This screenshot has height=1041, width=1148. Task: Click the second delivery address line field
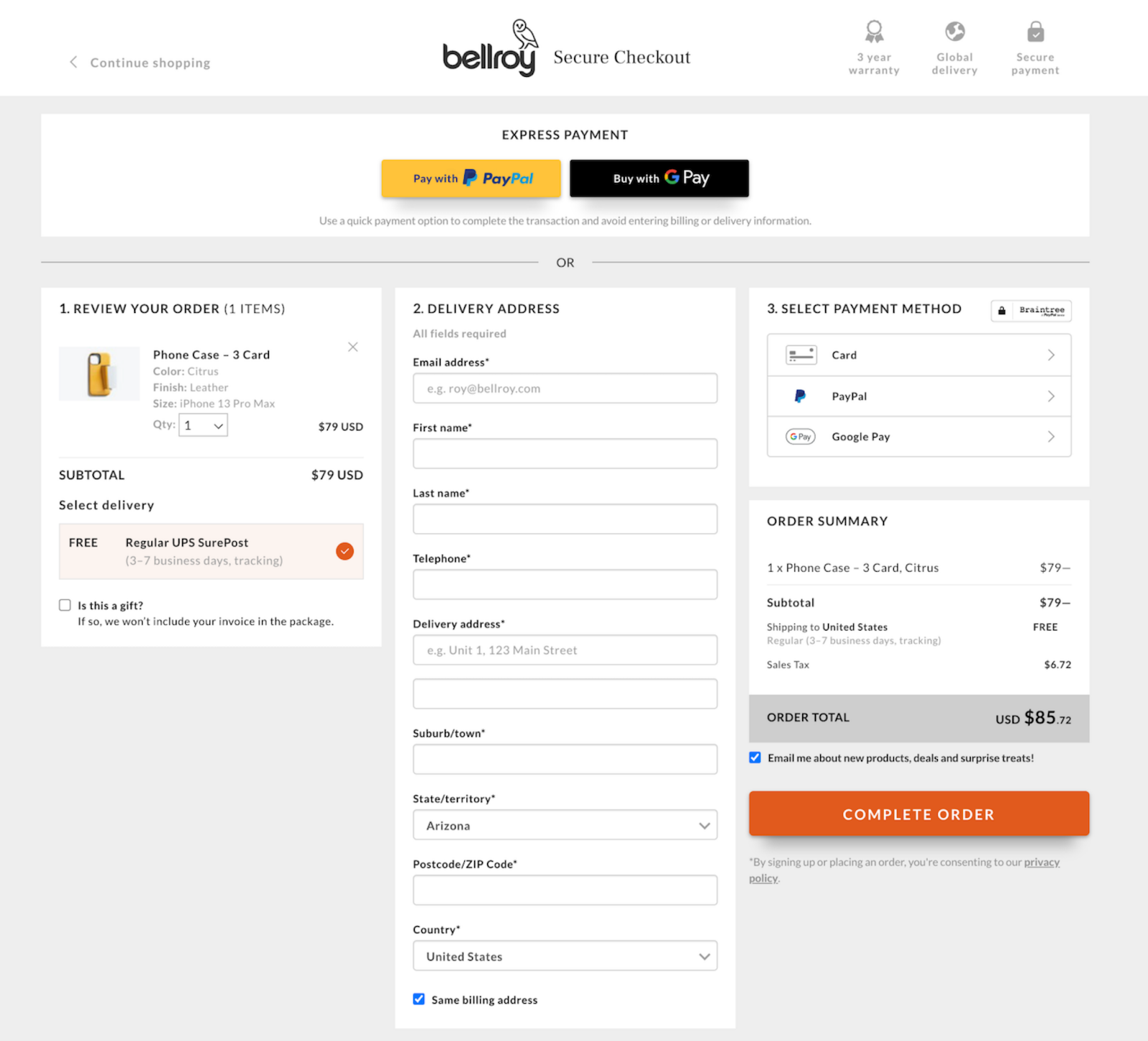coord(565,694)
